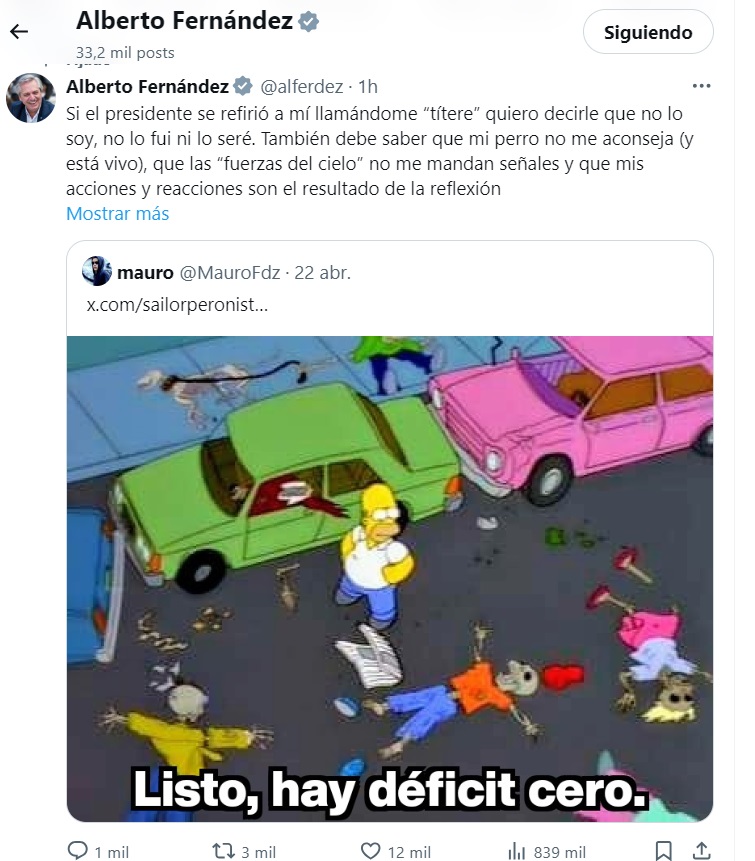Click the Alberto Fernández author name on post

coord(147,87)
